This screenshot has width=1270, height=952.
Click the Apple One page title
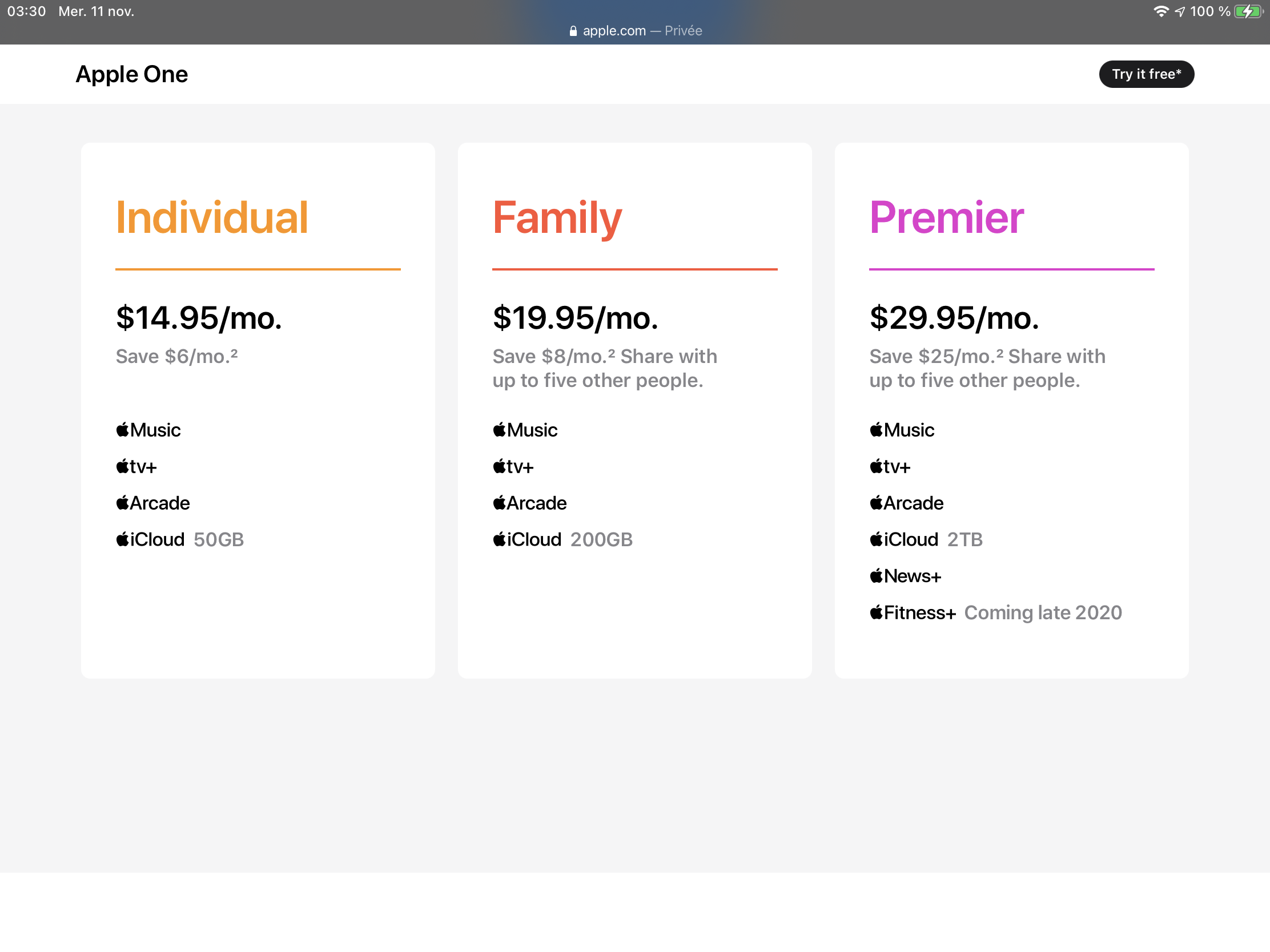pos(131,74)
